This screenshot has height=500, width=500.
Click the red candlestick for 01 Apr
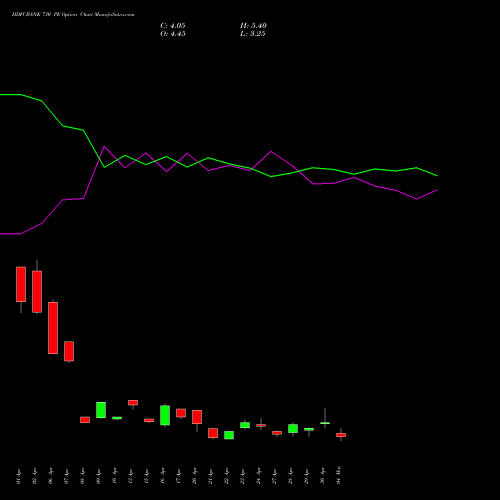pyautogui.click(x=21, y=284)
